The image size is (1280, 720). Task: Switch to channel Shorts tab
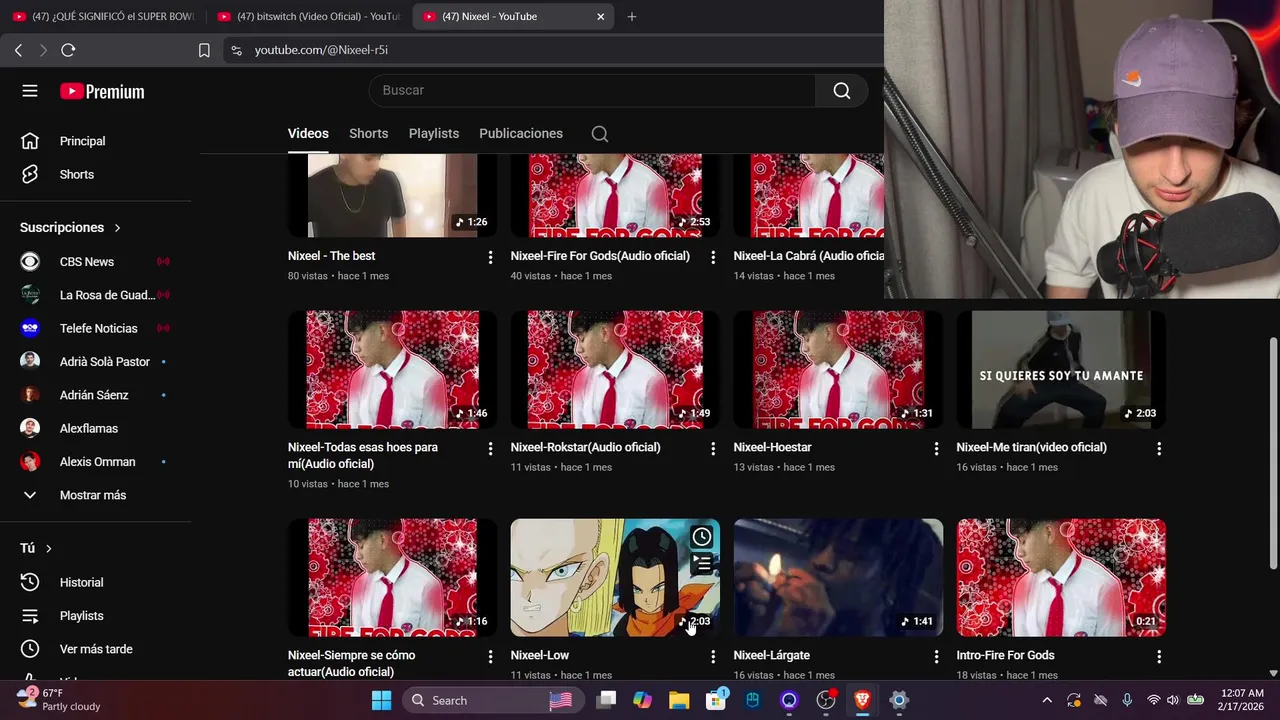368,134
